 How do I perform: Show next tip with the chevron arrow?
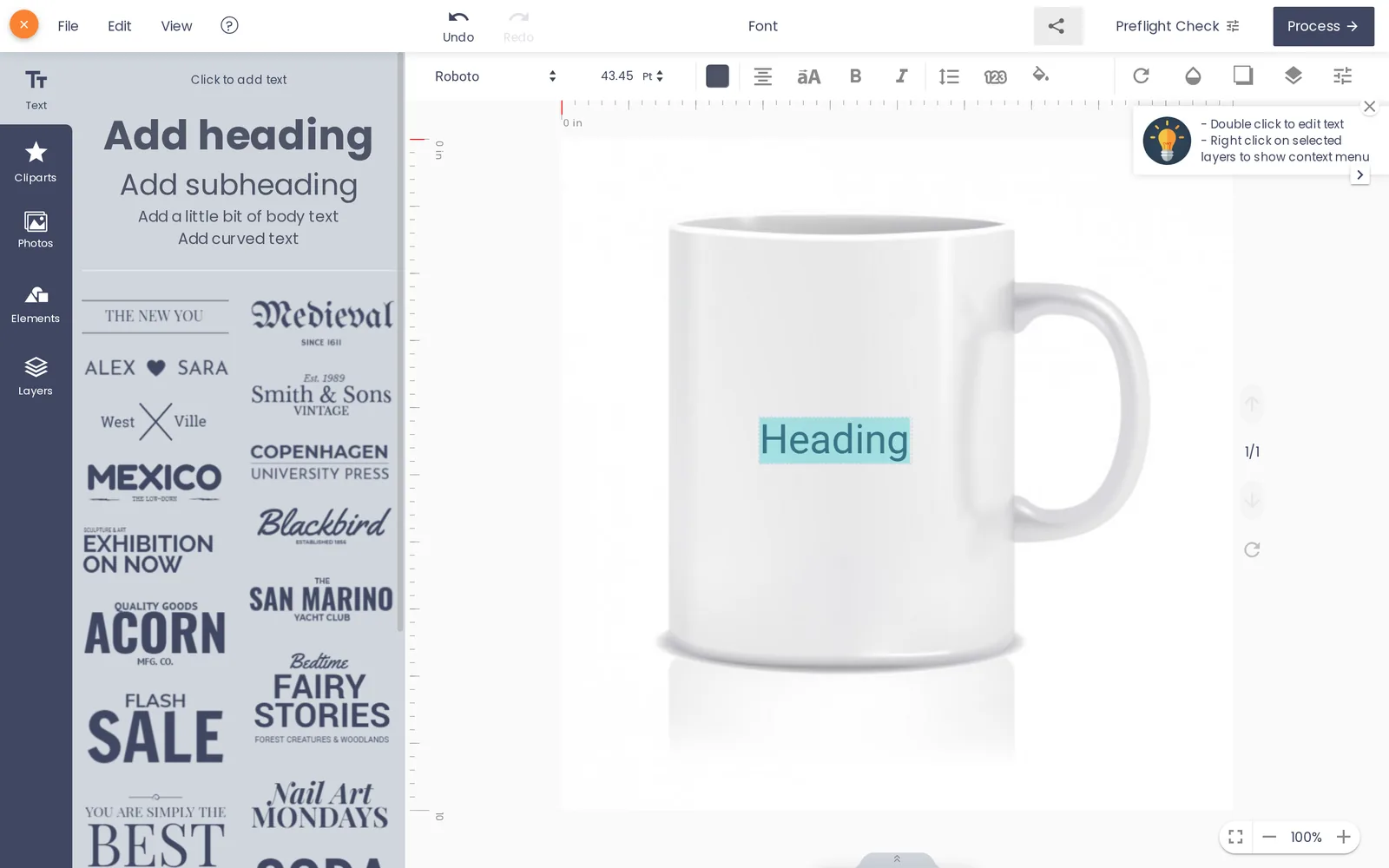1359,174
